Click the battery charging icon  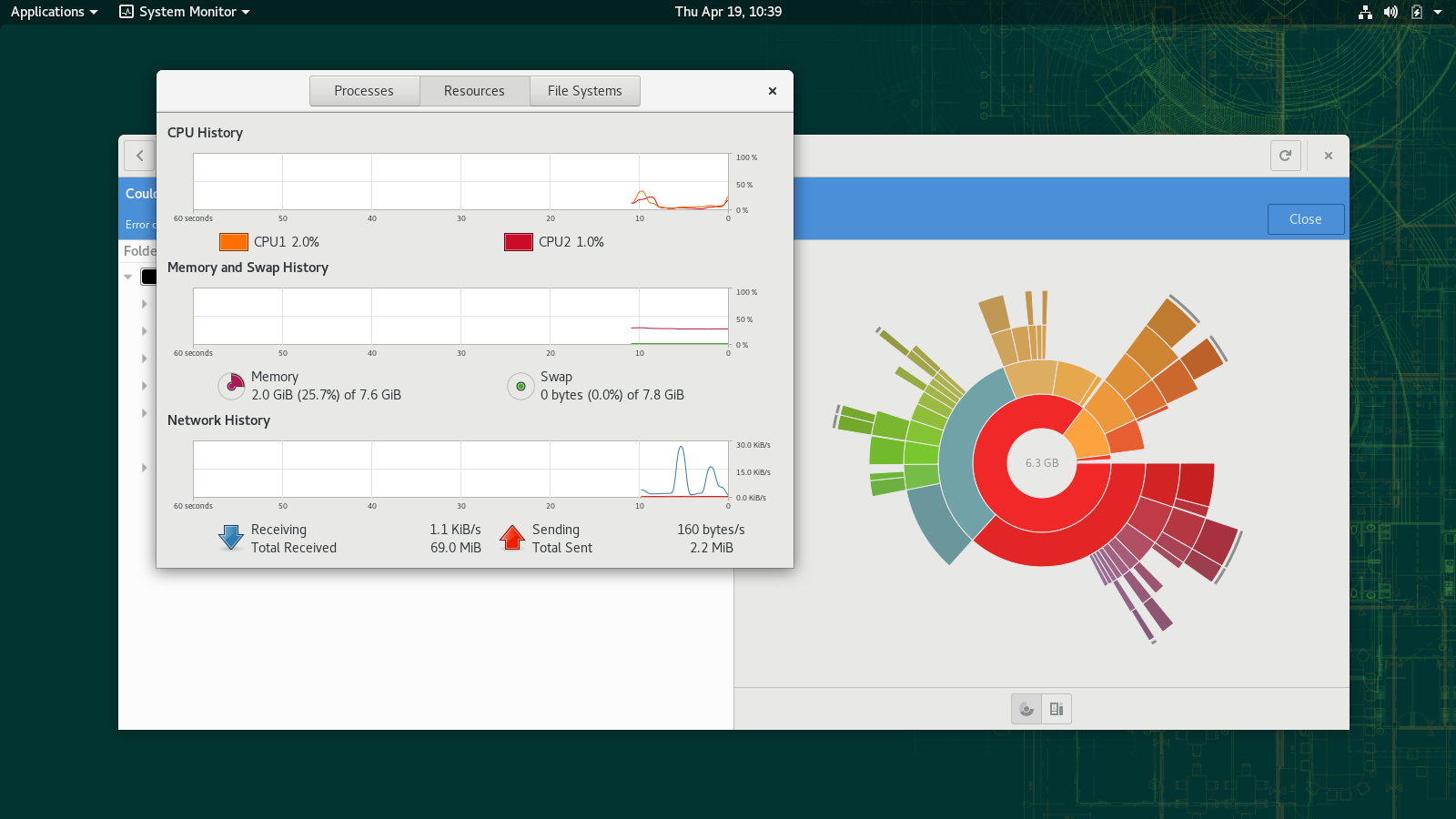(1416, 12)
